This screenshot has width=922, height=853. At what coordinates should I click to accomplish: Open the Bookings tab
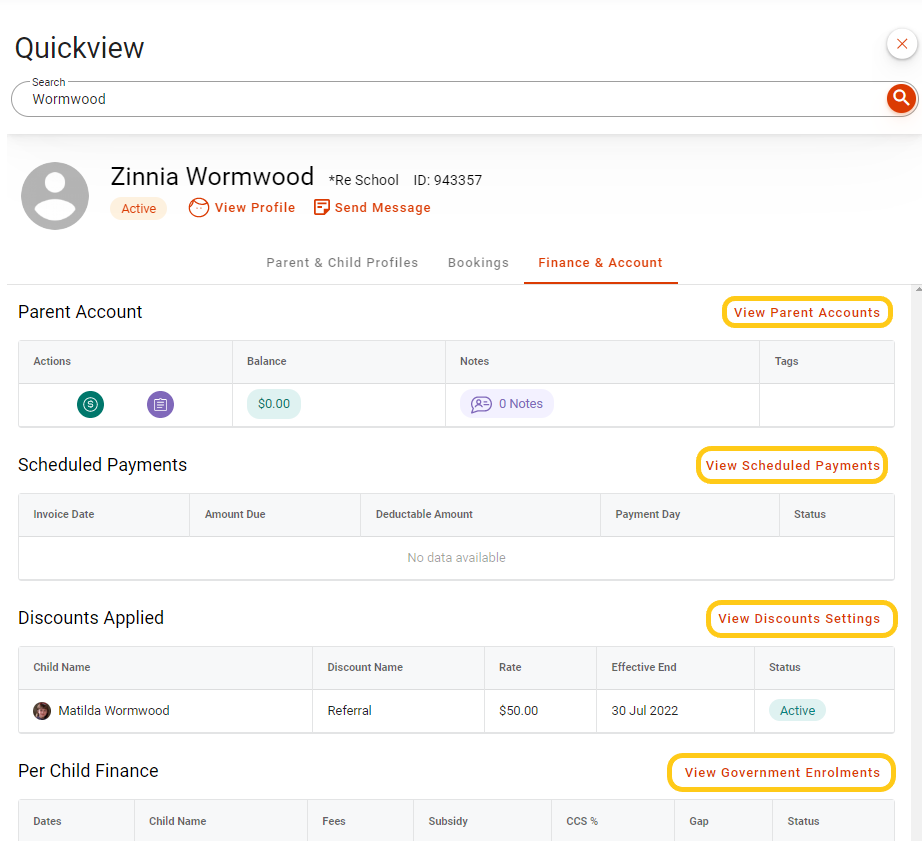click(x=478, y=263)
